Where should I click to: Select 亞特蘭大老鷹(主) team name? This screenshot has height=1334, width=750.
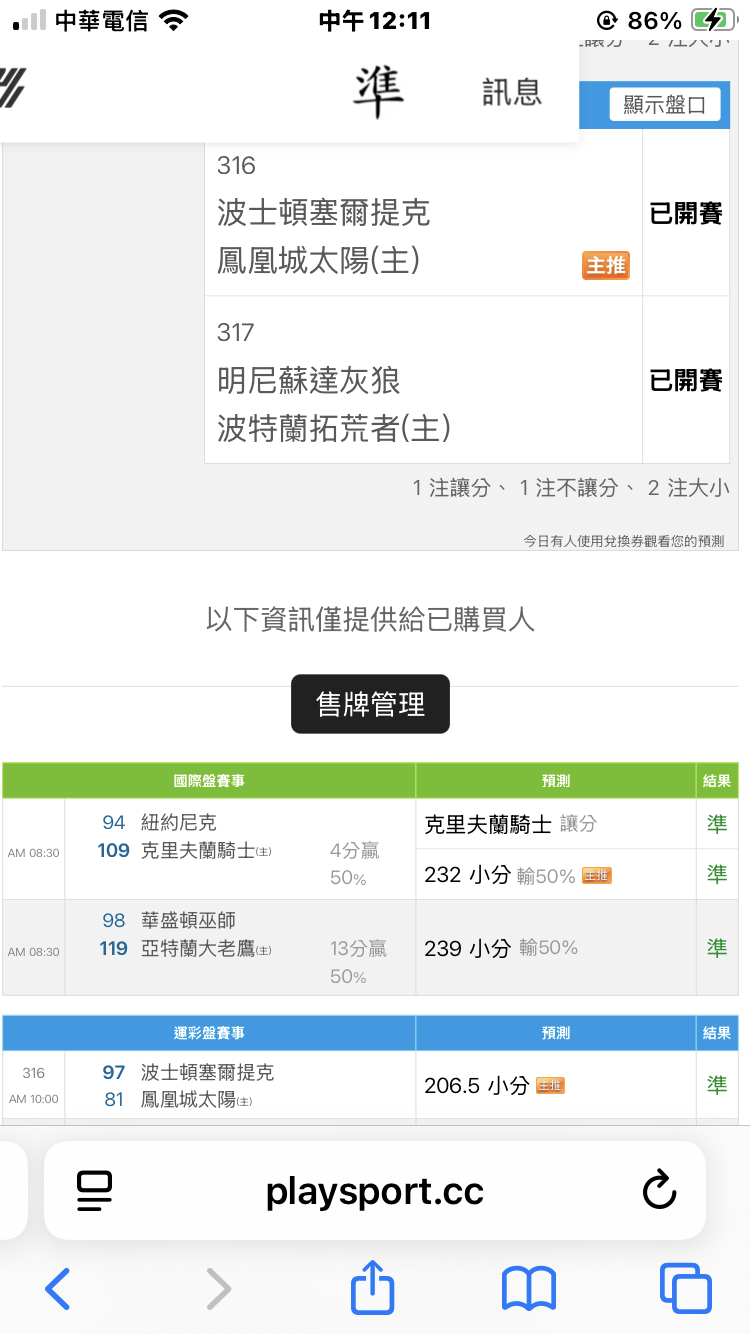(206, 948)
